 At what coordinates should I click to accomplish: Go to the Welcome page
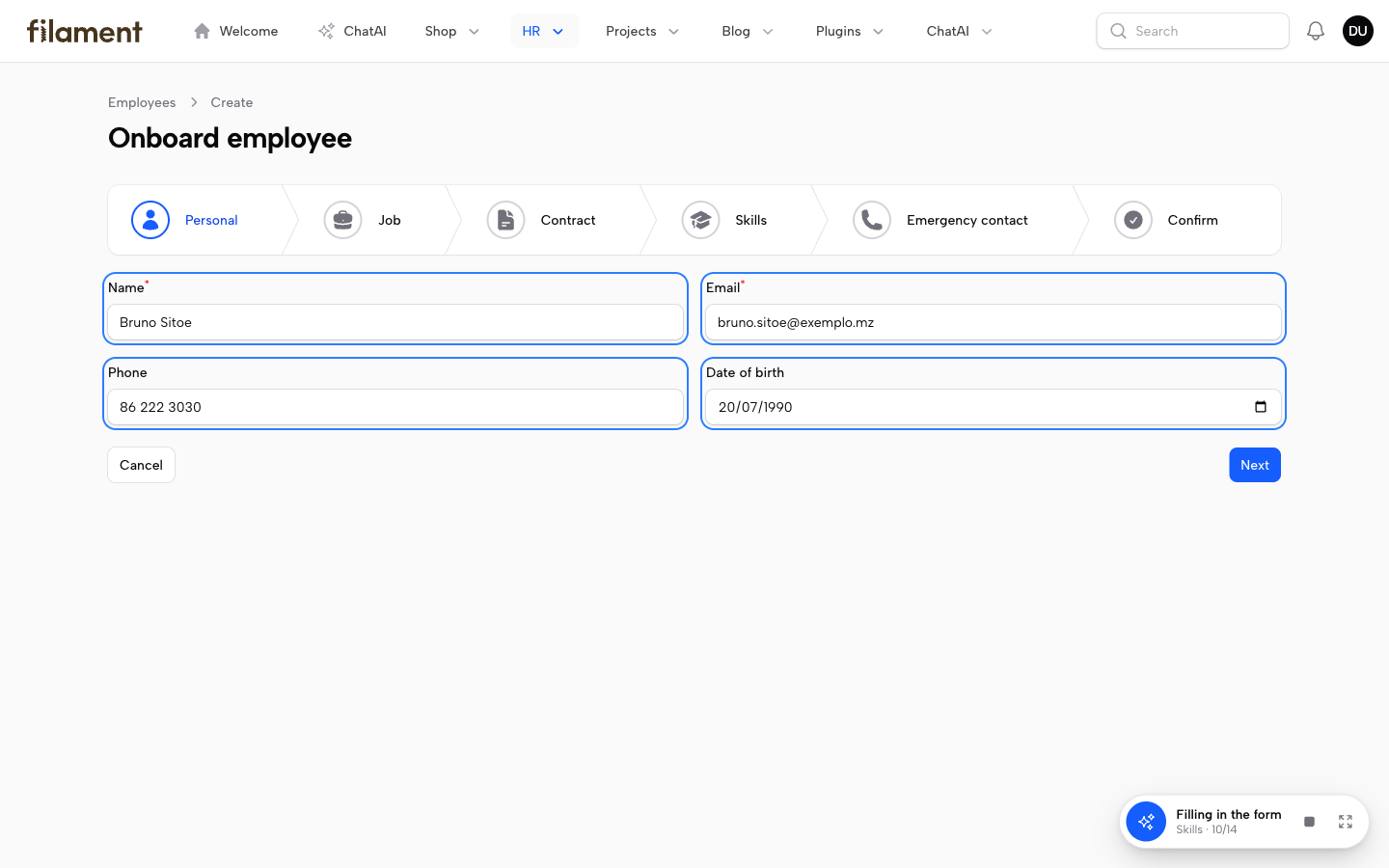[235, 31]
